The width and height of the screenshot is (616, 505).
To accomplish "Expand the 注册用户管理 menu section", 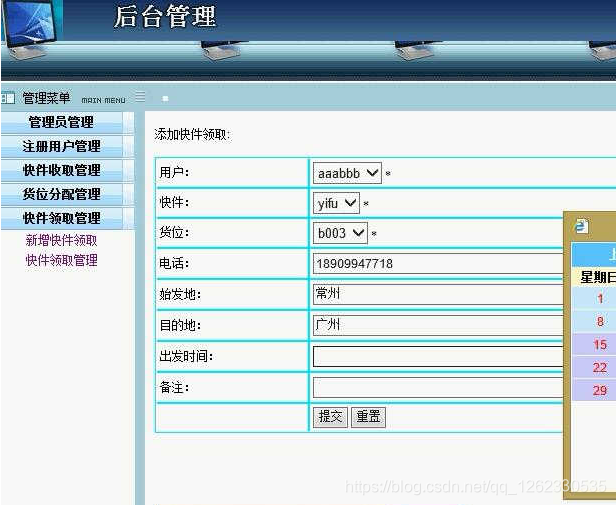I will point(62,146).
